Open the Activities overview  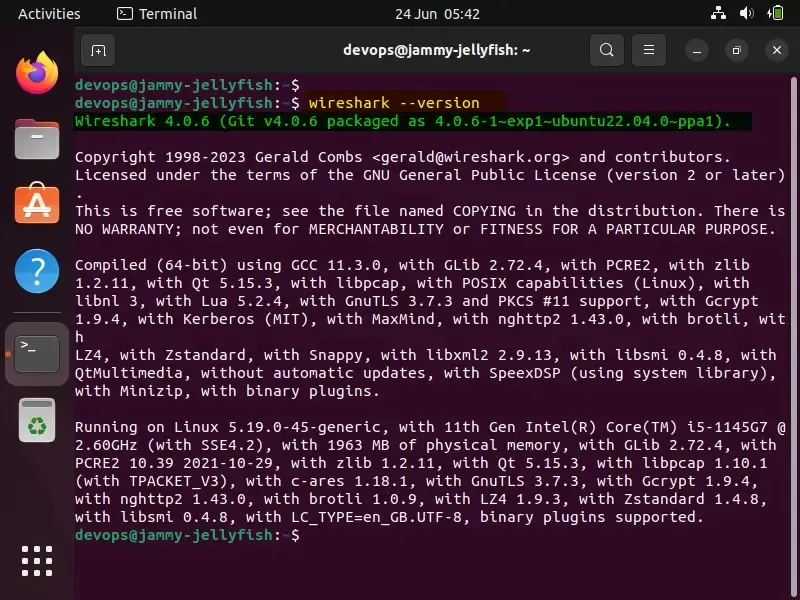coord(50,14)
